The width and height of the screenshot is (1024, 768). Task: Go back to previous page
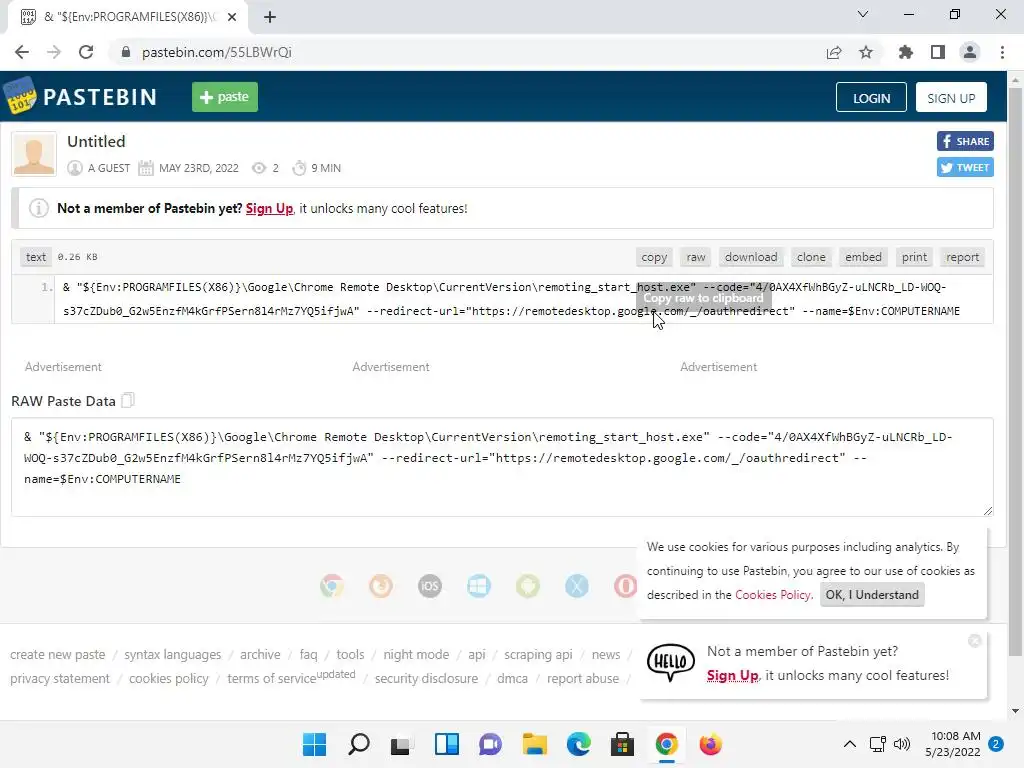click(22, 52)
